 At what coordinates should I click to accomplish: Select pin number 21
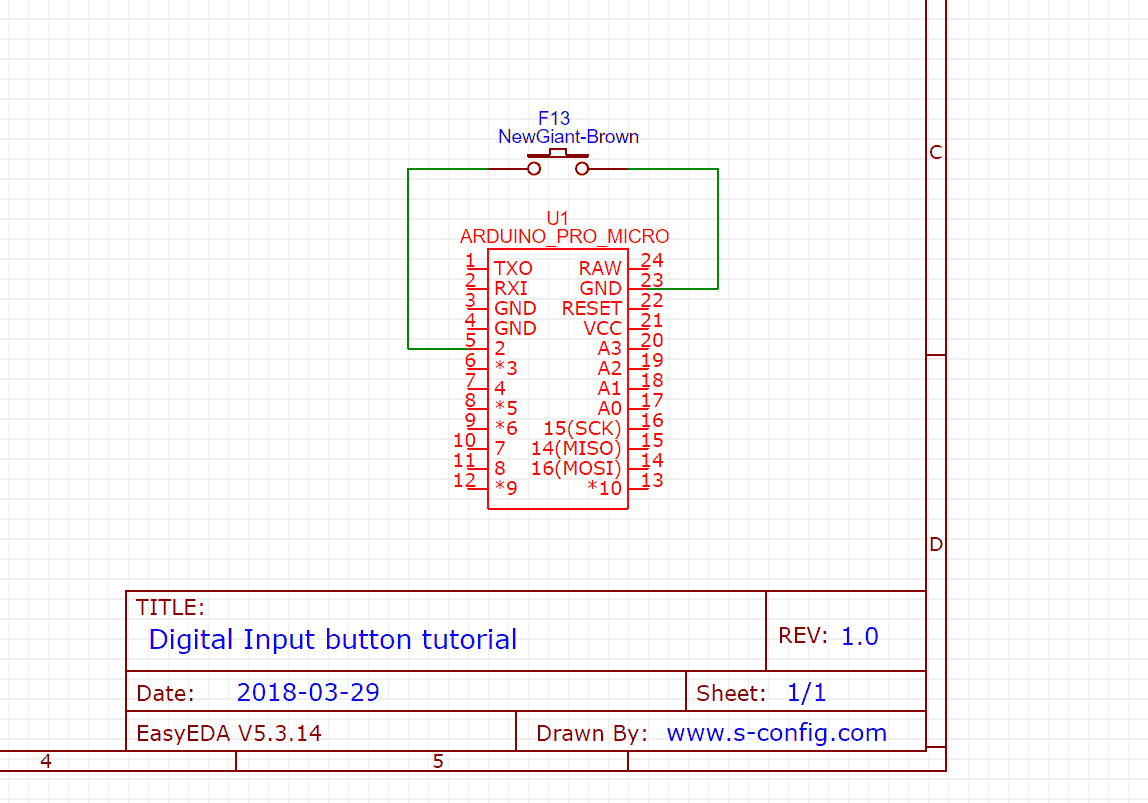tap(652, 320)
